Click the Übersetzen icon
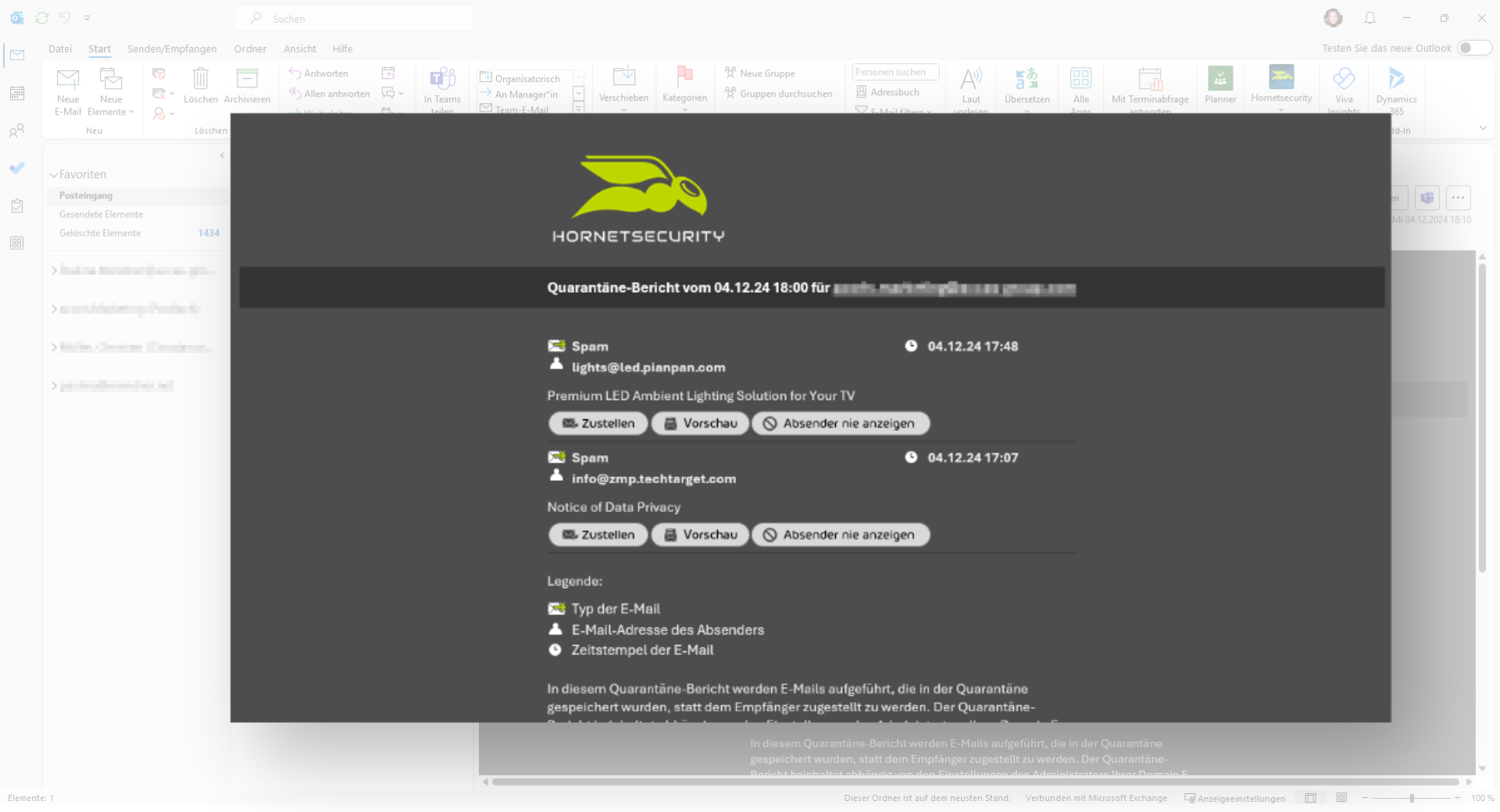Screen dimensions: 1500x812 click(x=1027, y=79)
